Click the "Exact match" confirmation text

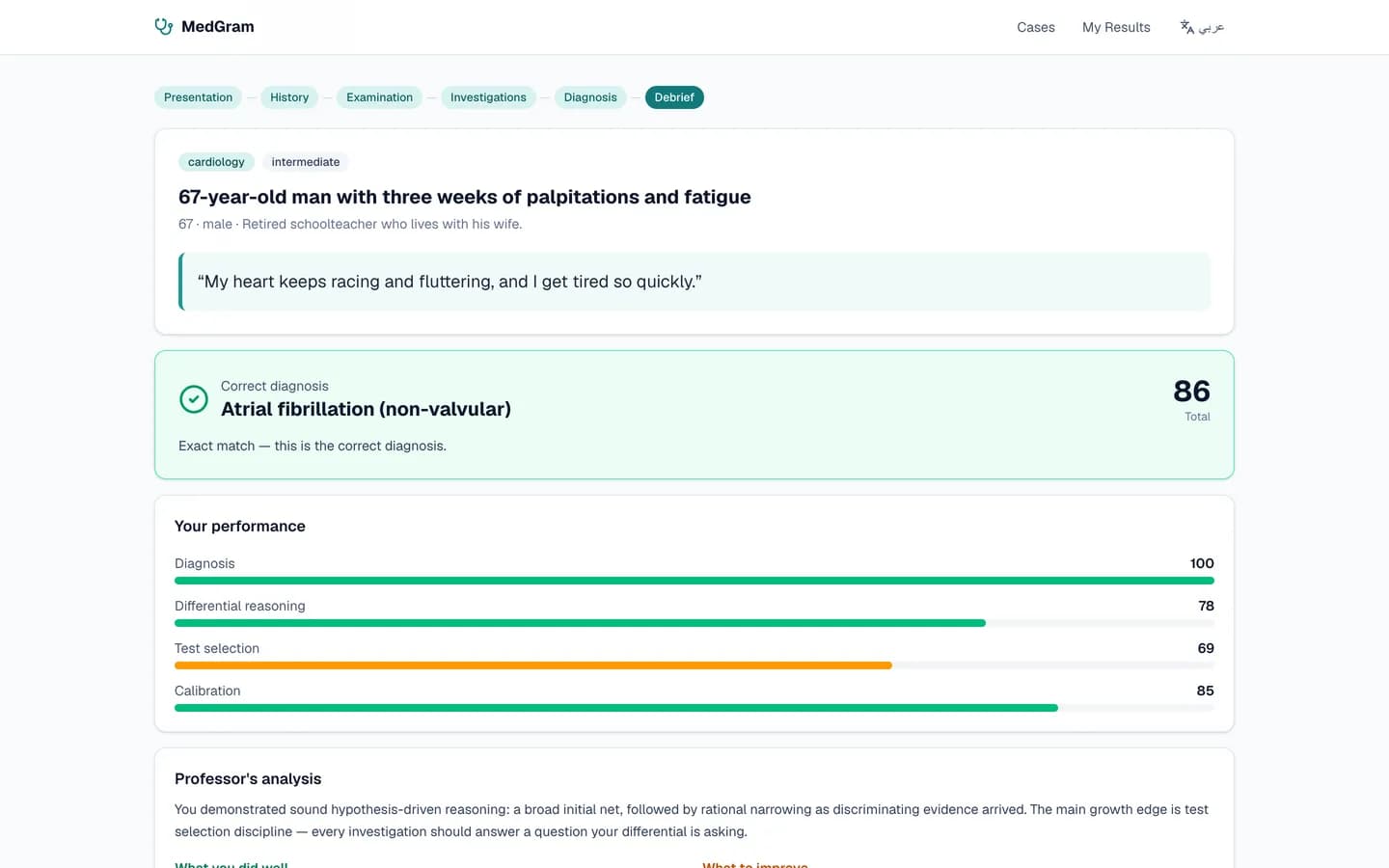point(313,446)
